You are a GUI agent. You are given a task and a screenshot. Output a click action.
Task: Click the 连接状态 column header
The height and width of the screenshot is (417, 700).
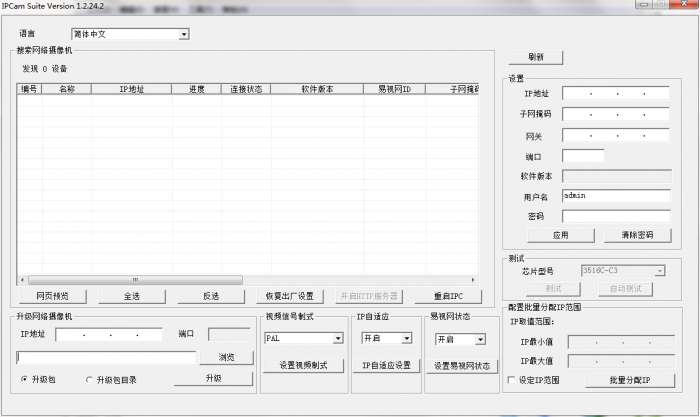246,89
